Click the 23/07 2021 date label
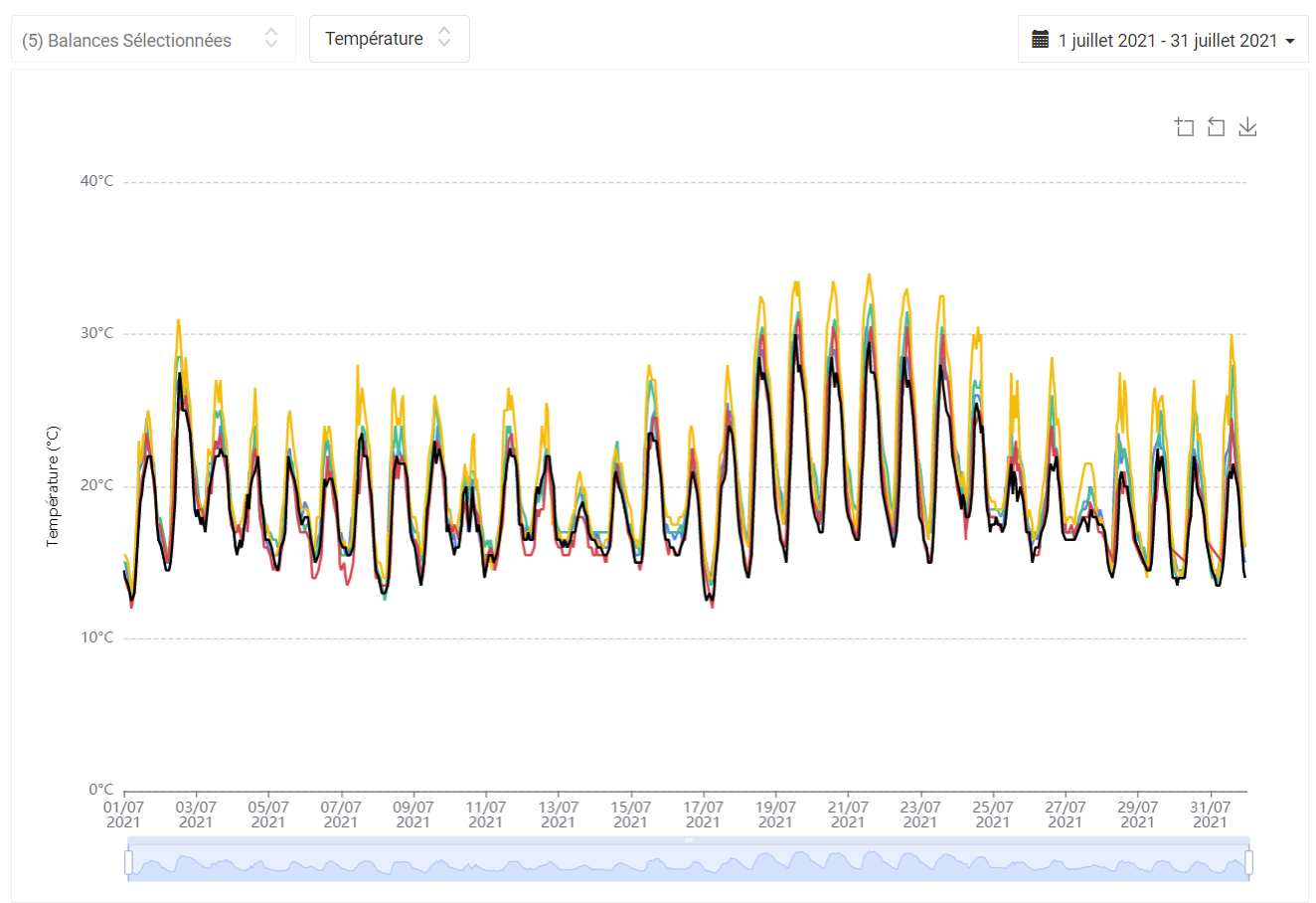 [x=920, y=814]
